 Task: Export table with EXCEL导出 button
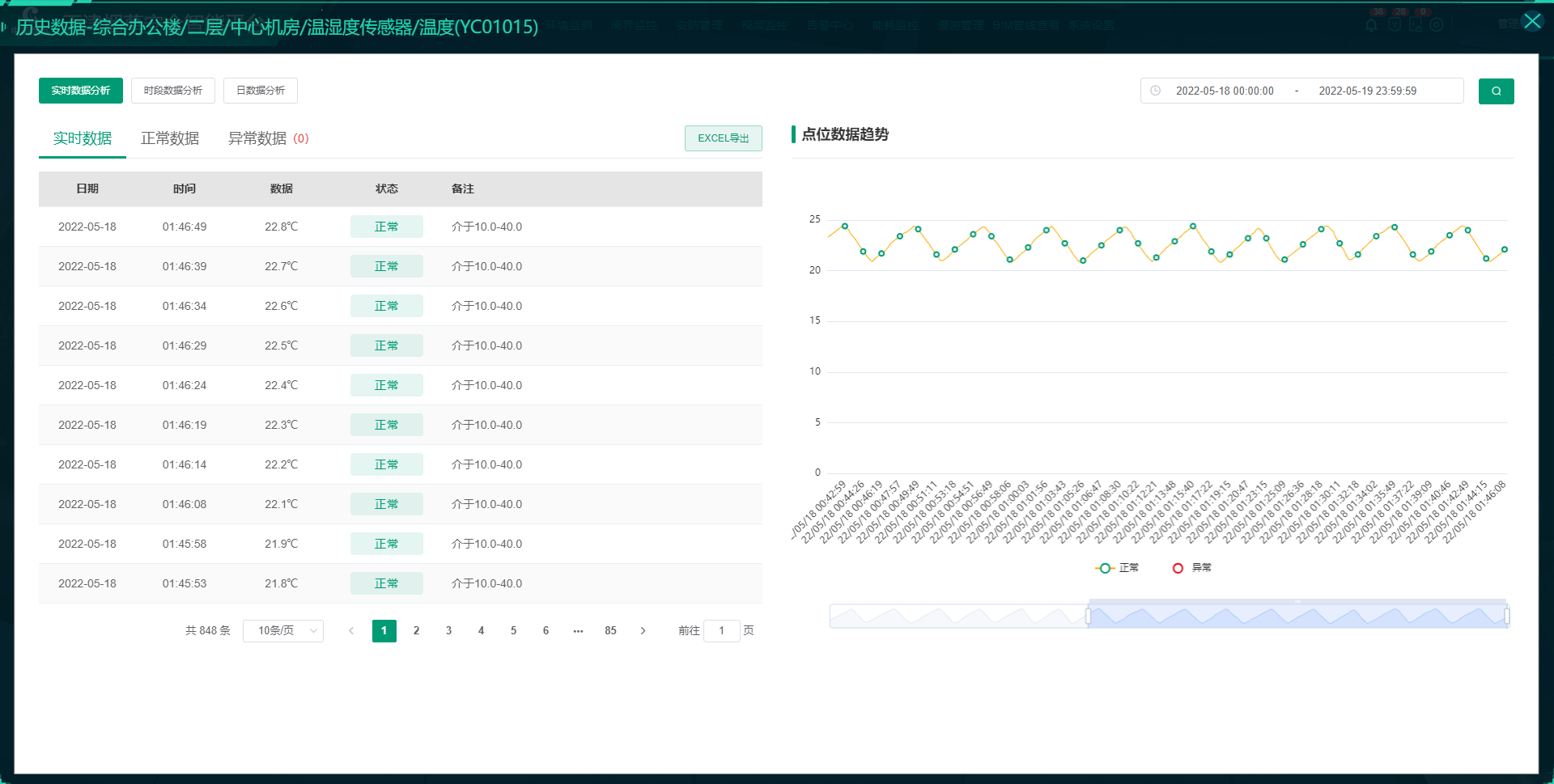click(x=724, y=138)
